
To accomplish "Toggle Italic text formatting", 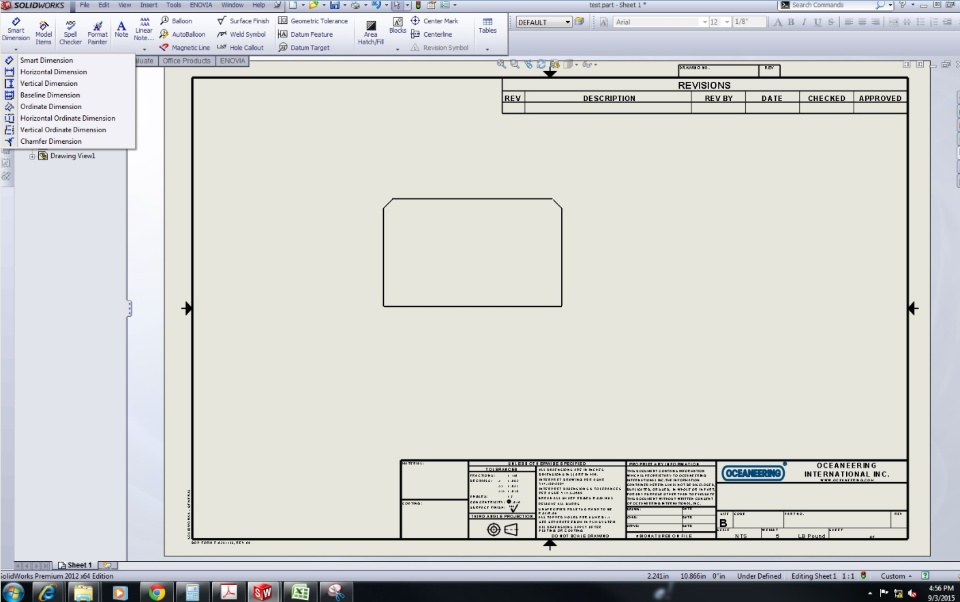I will pos(804,22).
